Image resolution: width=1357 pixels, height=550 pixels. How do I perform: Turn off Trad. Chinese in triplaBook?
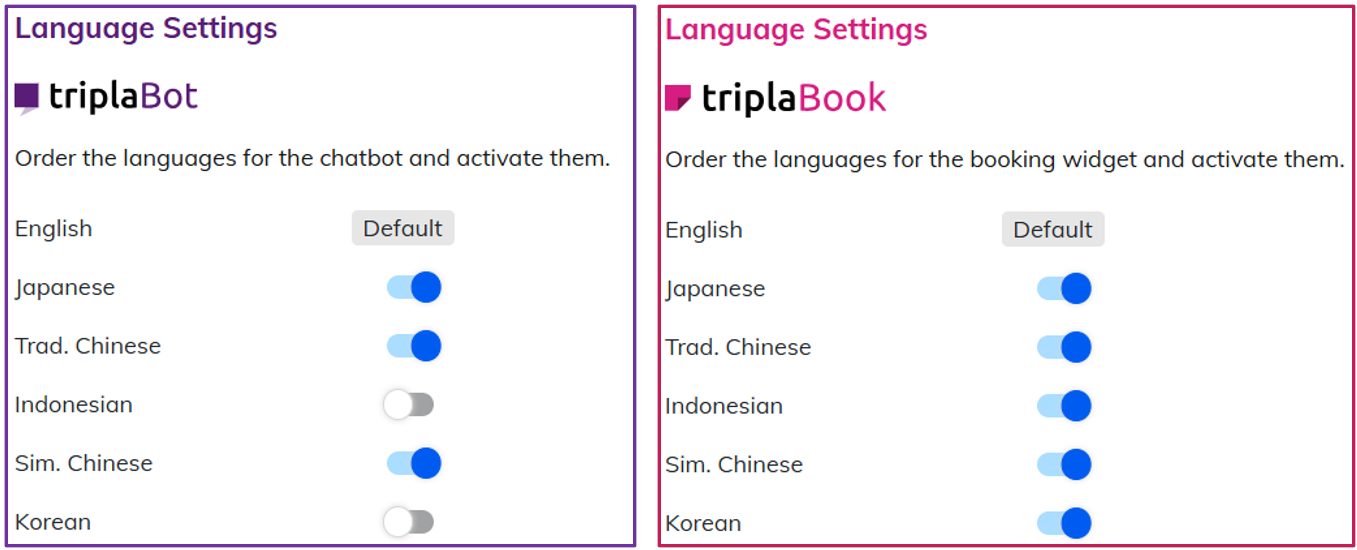pyautogui.click(x=1063, y=347)
